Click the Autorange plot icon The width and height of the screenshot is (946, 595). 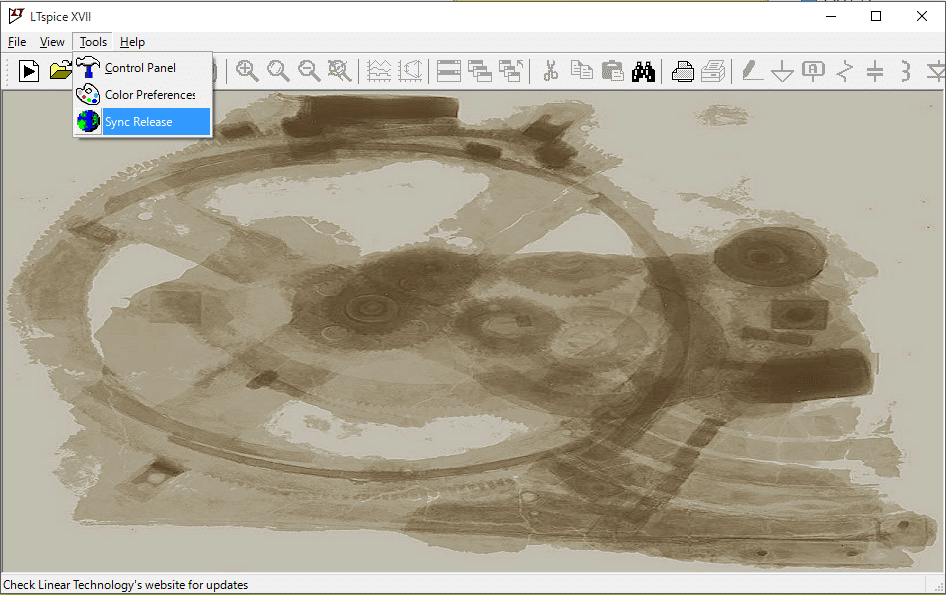tap(410, 71)
